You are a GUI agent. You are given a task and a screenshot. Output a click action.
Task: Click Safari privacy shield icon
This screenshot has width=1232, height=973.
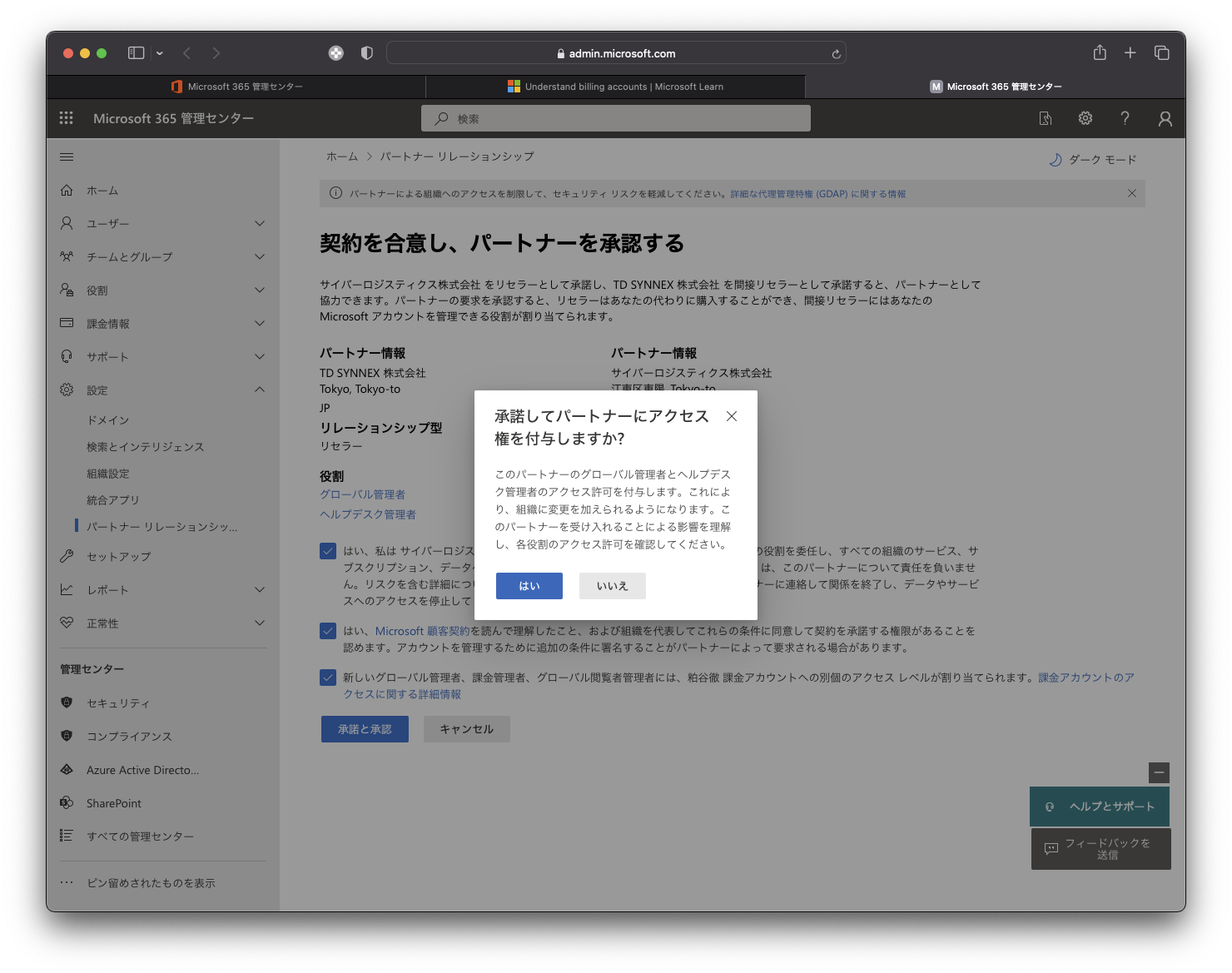(366, 52)
